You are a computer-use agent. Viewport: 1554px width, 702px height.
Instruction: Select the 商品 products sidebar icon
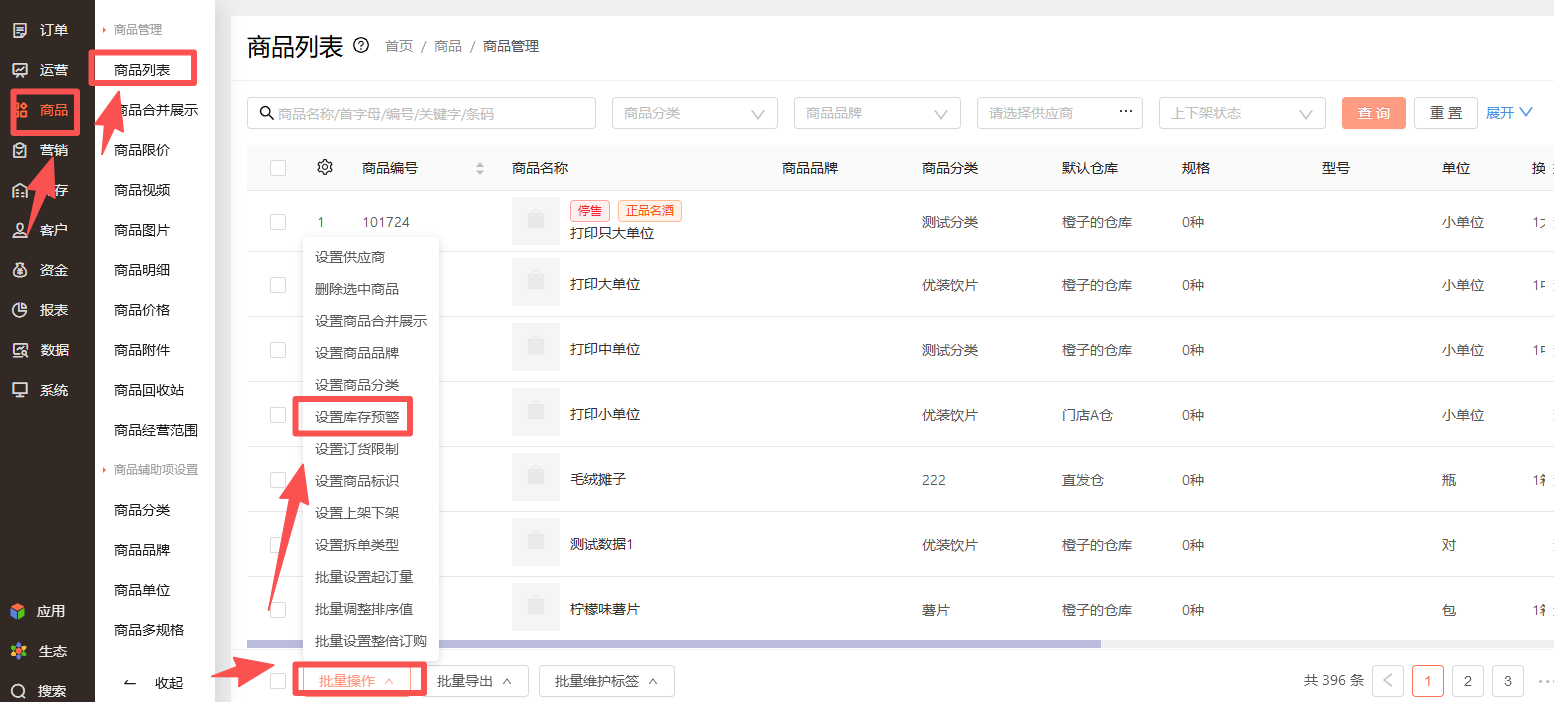click(20, 110)
